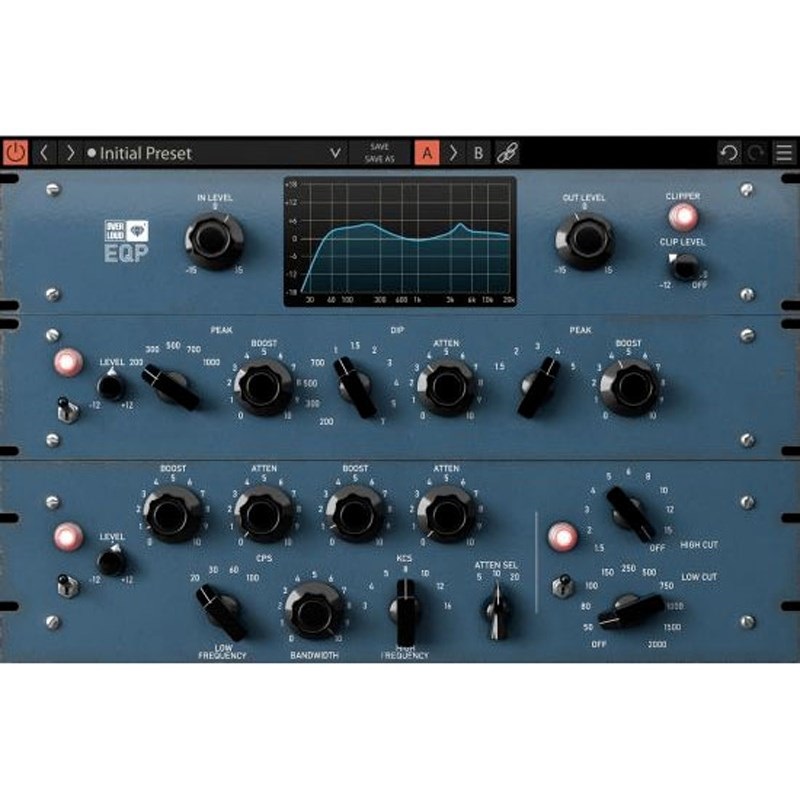
Task: Click the CLIP LEVEL knob
Action: pyautogui.click(x=684, y=266)
